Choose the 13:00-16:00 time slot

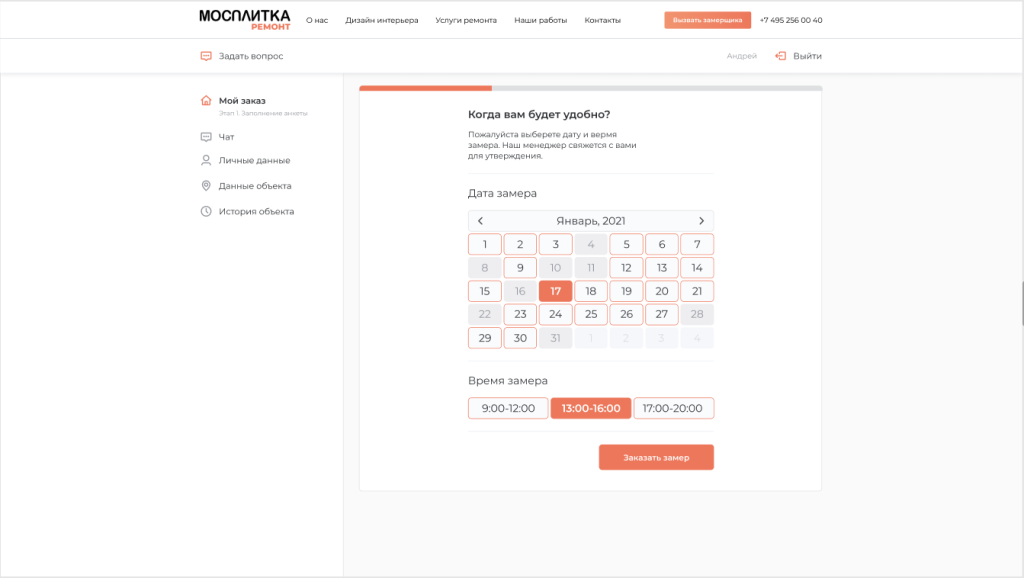point(590,408)
